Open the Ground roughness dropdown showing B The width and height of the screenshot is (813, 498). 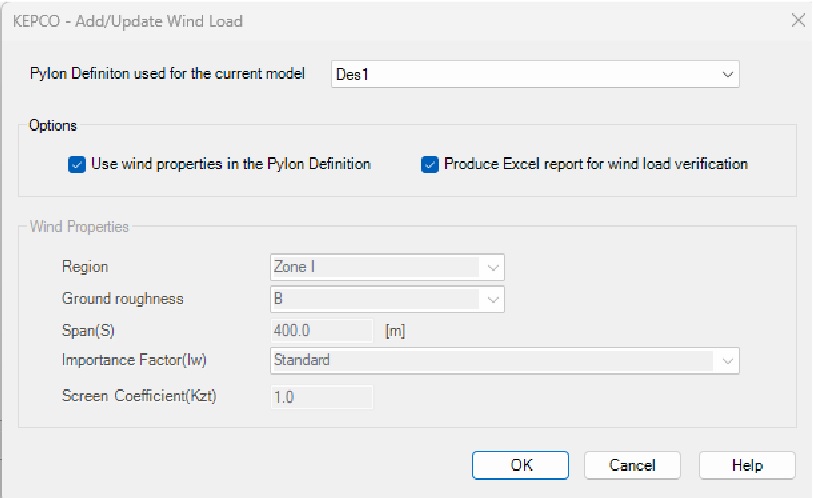coord(375,298)
